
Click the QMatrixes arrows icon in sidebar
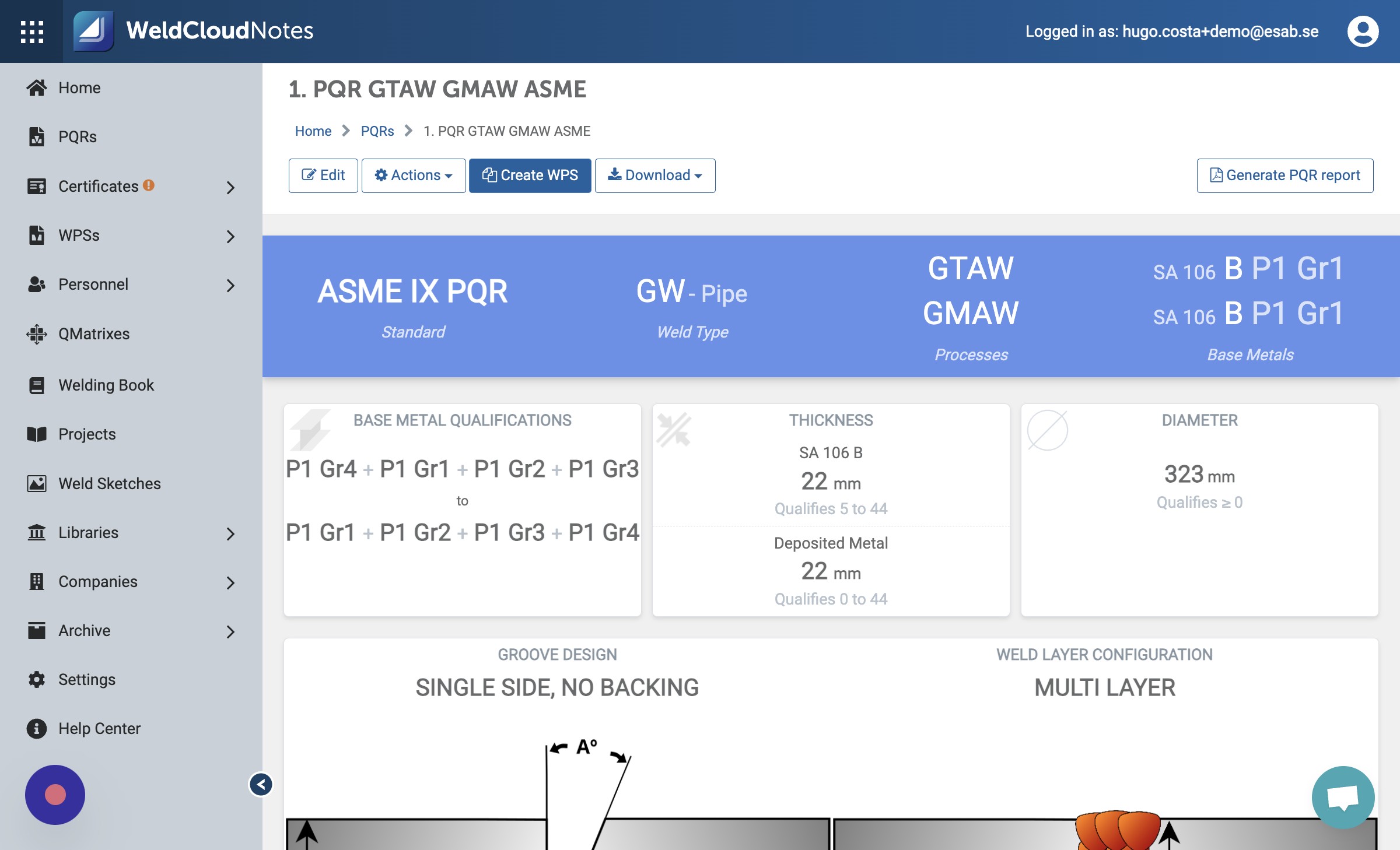[36, 334]
